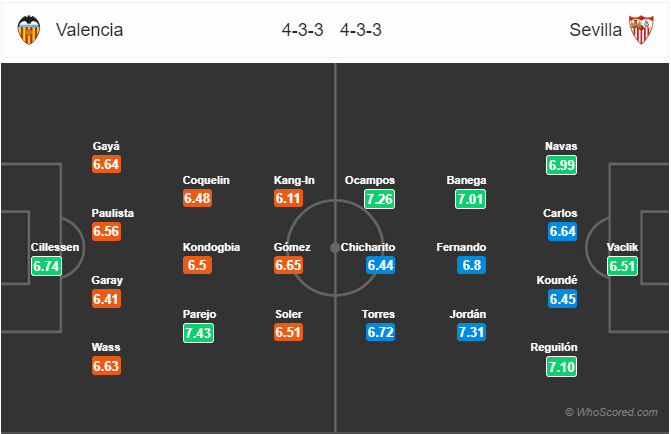Viewport: 671px width, 434px height.
Task: Select Parejo's 7.43 rating badge
Action: (199, 333)
